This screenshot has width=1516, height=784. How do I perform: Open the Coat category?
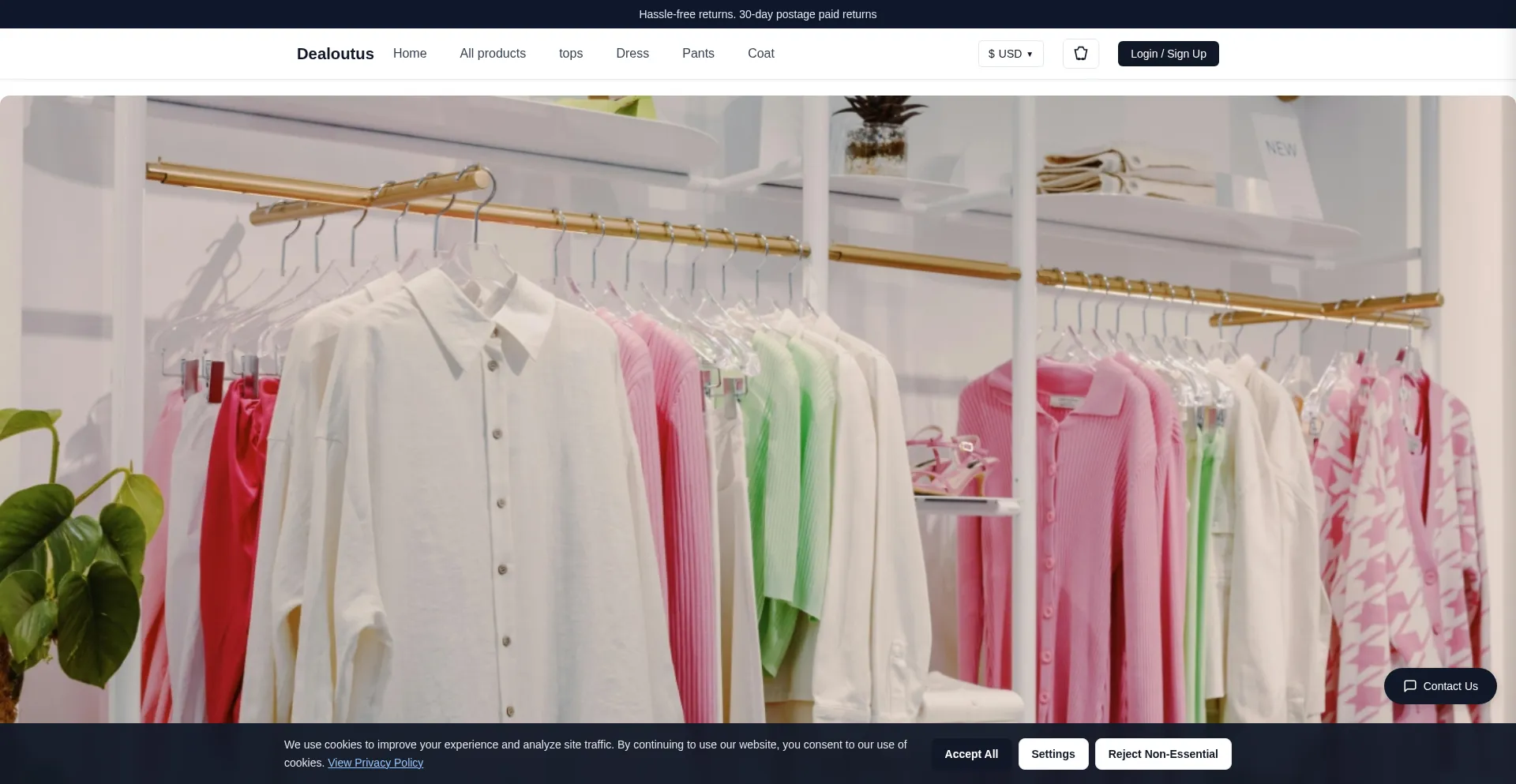point(760,54)
